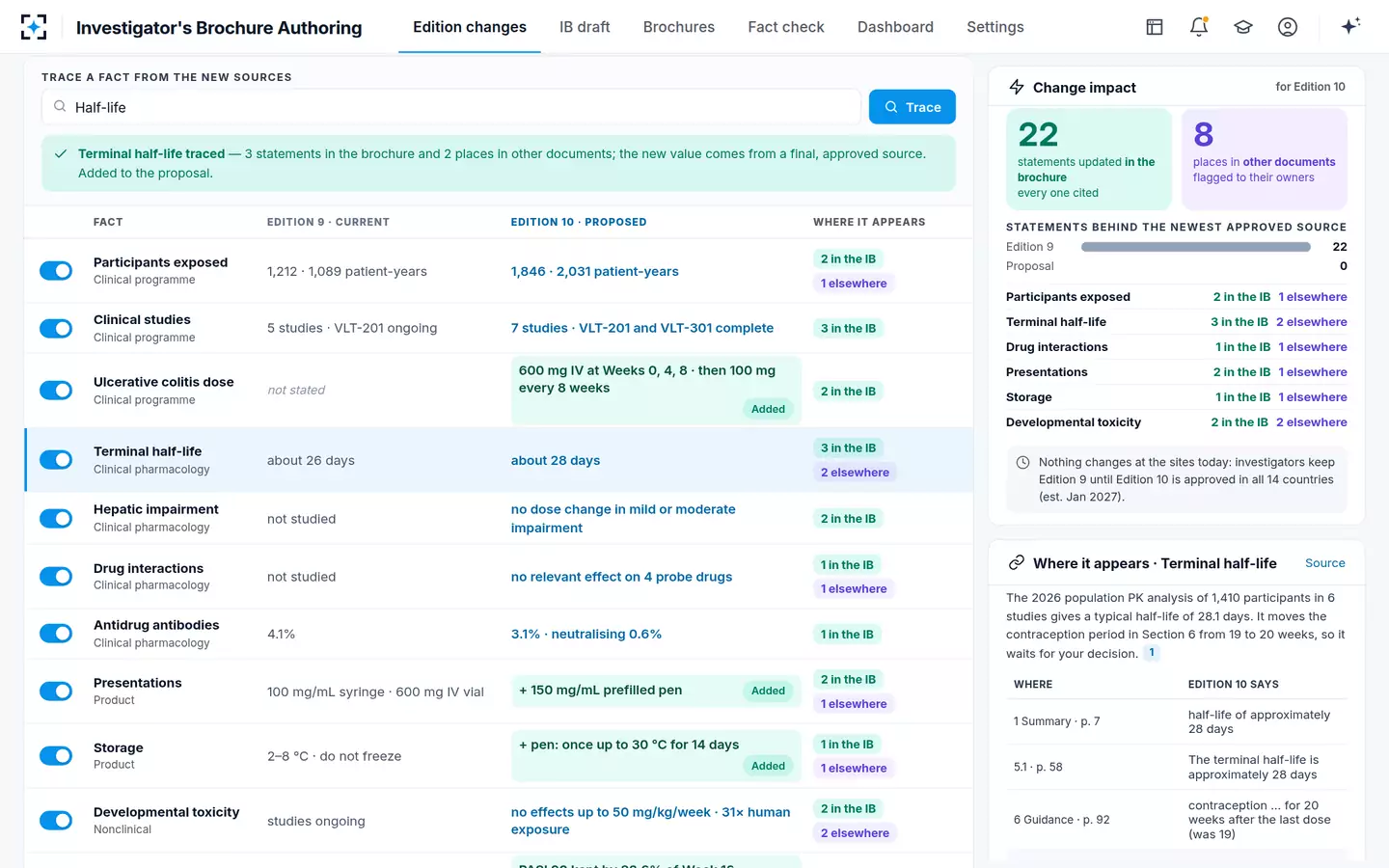Viewport: 1389px width, 868px height.
Task: Click '6 Guidance · p. 92' location row
Action: pyautogui.click(x=1177, y=820)
